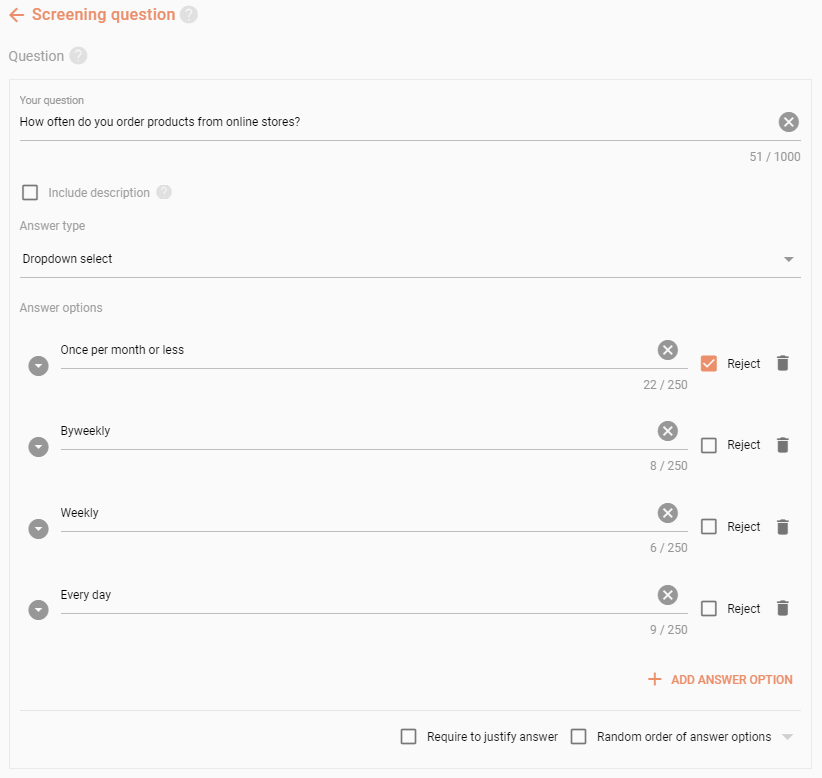Screen dimensions: 822x778
Task: Click ADD ANSWER OPTION button
Action: (x=720, y=679)
